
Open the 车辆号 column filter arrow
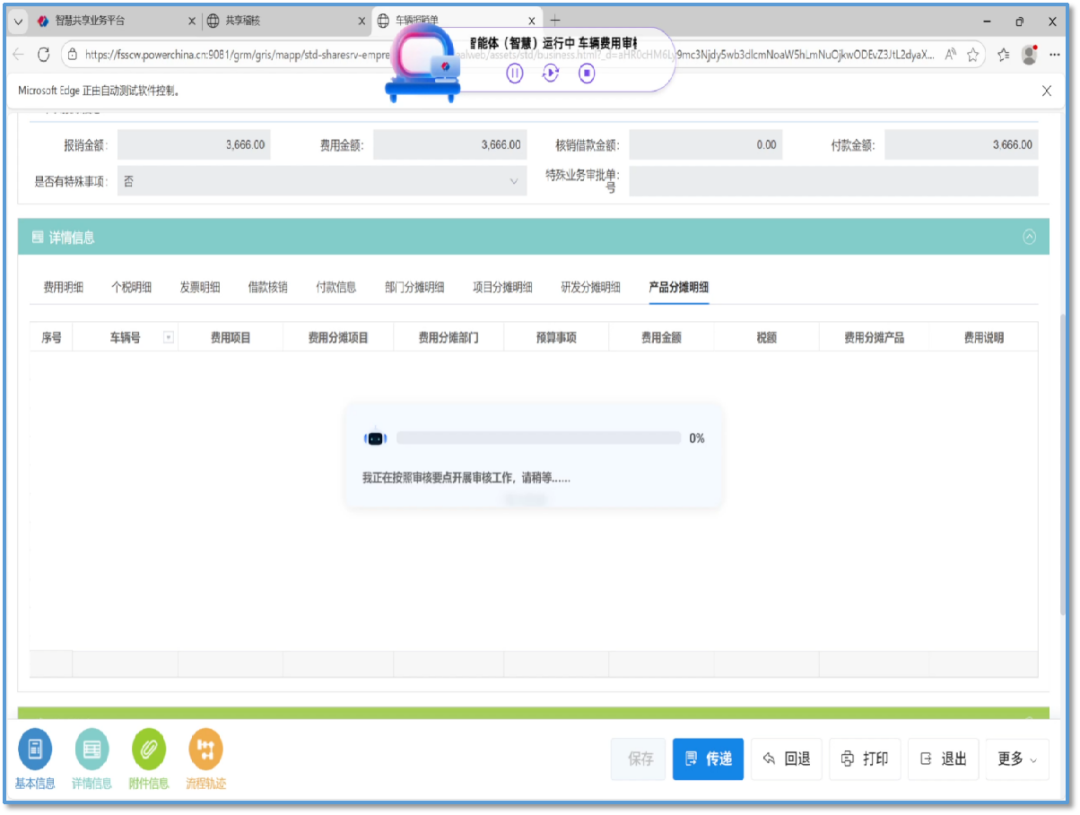pos(168,338)
